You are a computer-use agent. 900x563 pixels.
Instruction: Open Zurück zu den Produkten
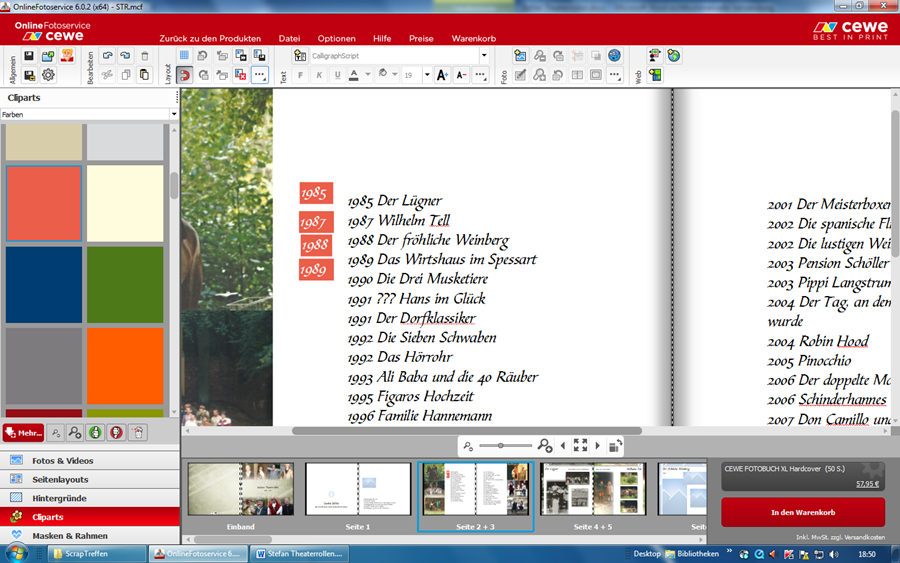pyautogui.click(x=210, y=38)
